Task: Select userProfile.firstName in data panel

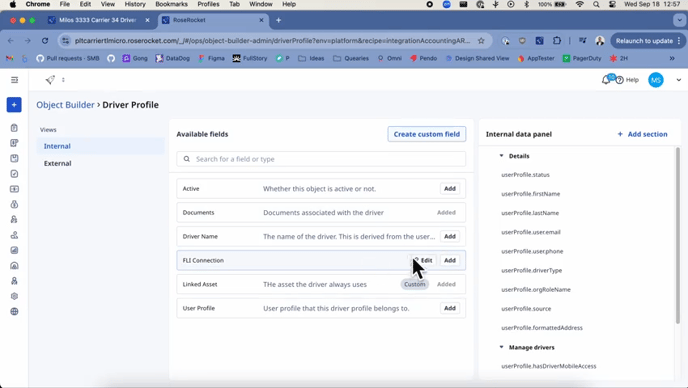Action: 530,194
